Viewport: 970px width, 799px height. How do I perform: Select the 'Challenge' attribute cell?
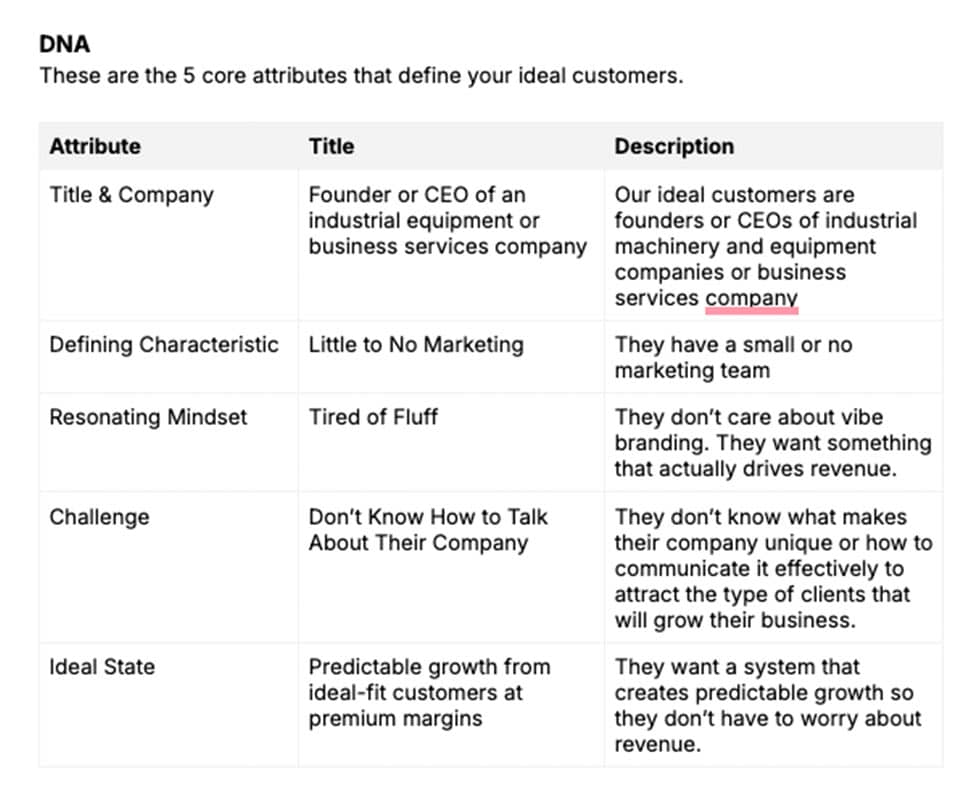99,517
